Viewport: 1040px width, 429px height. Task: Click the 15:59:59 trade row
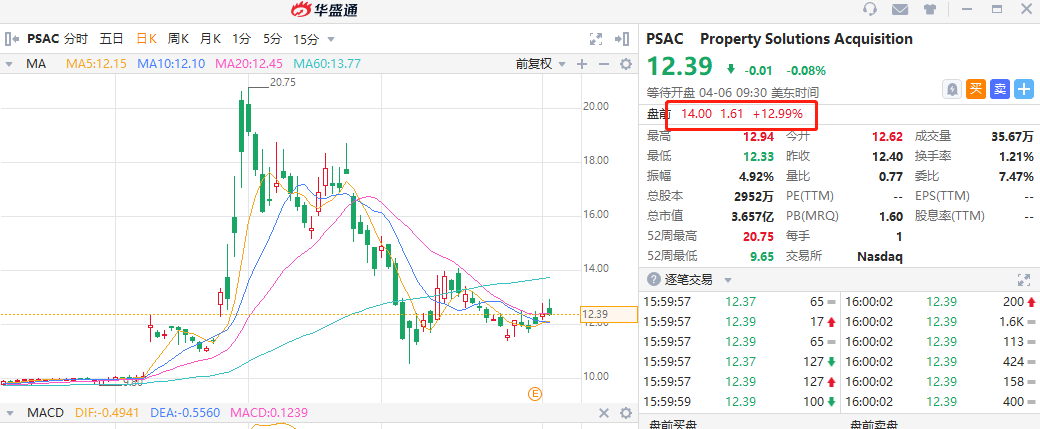(x=740, y=402)
